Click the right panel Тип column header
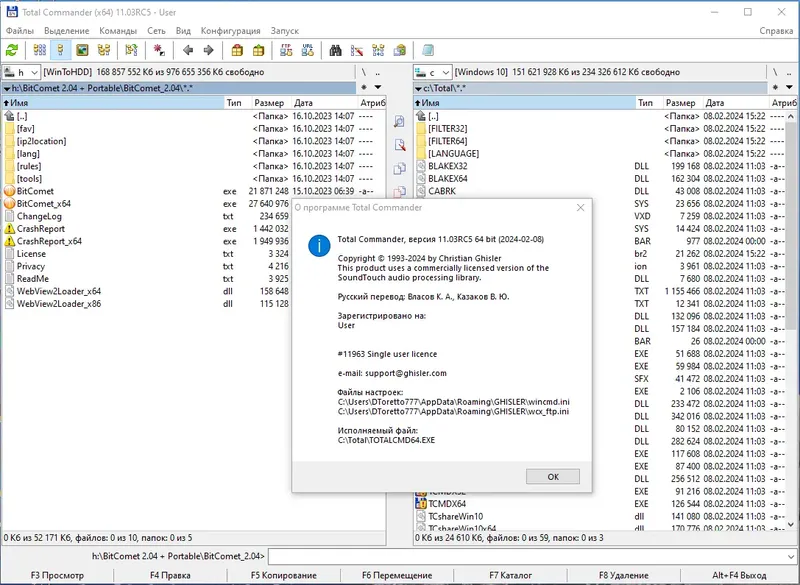 pyautogui.click(x=648, y=103)
